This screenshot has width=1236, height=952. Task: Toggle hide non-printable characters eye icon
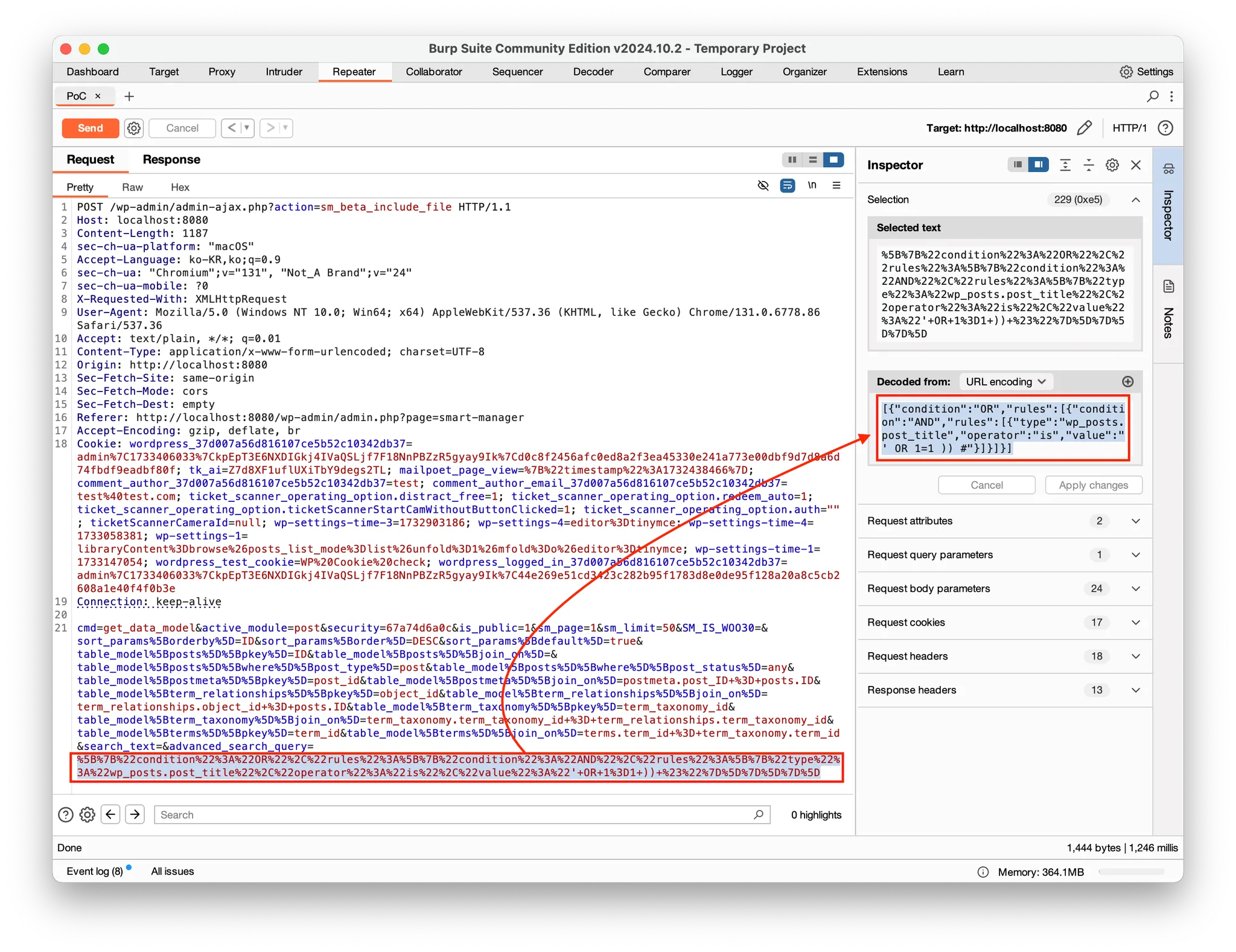click(x=763, y=185)
